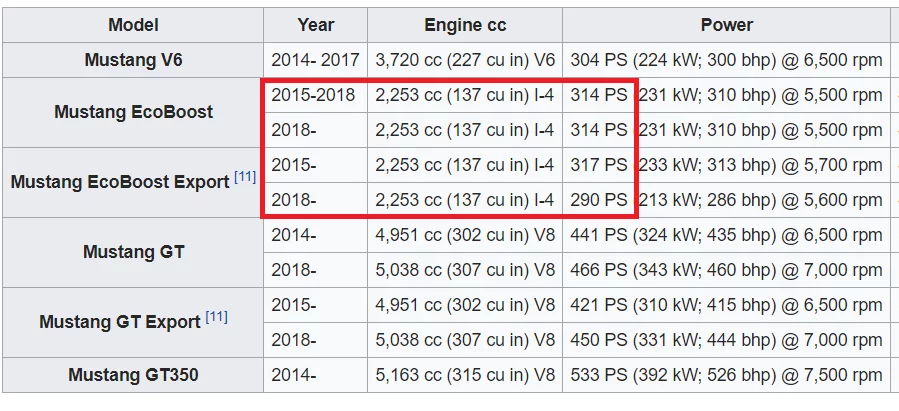
Task: Click the 290 PS power value
Action: click(599, 200)
